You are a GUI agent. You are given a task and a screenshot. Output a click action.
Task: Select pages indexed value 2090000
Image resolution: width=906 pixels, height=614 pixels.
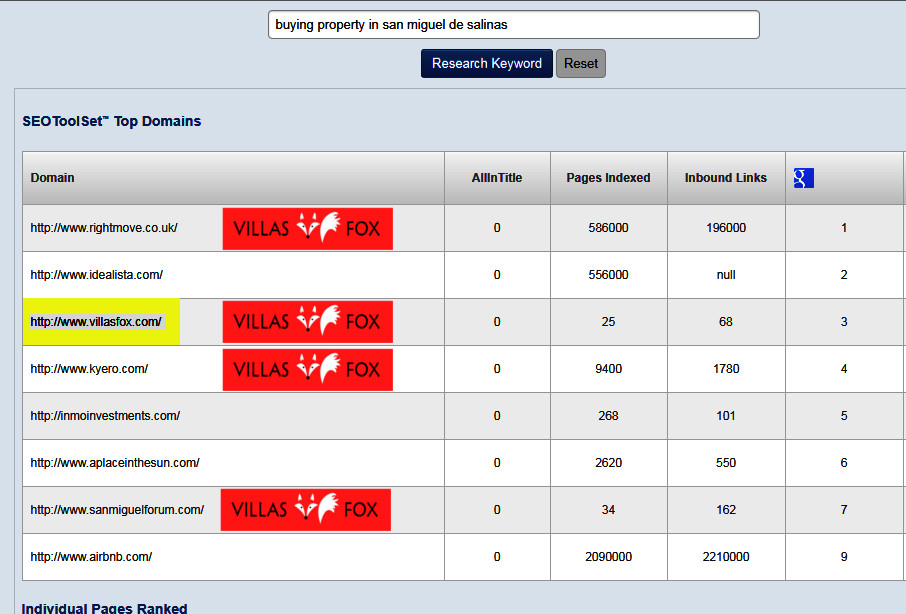point(608,557)
